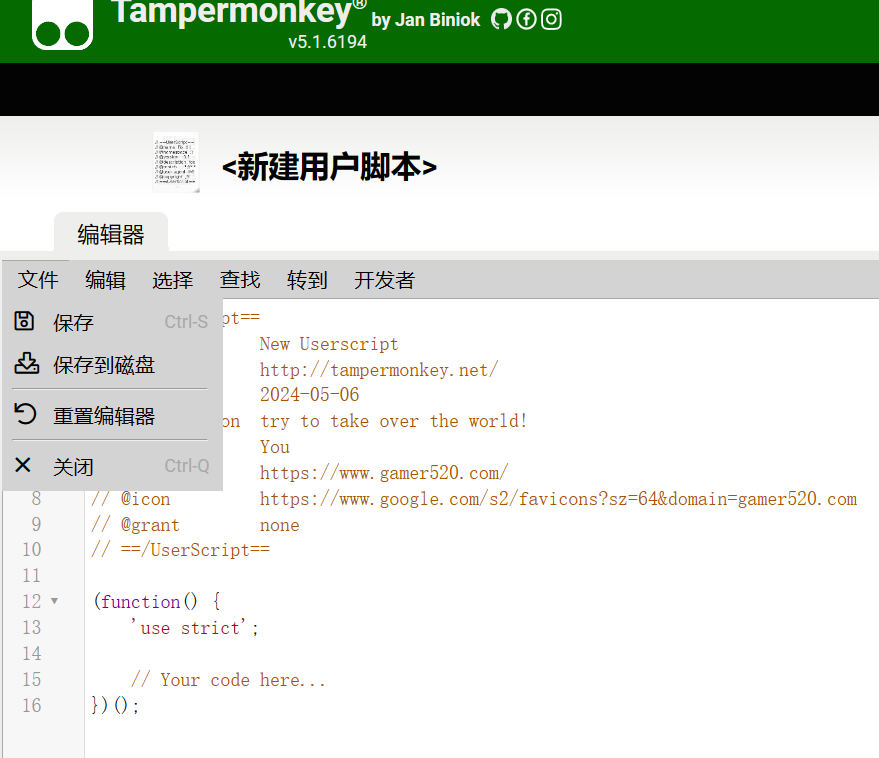Click 'by Jan Biniok' author text
Screen dimensions: 879x758
(x=425, y=20)
